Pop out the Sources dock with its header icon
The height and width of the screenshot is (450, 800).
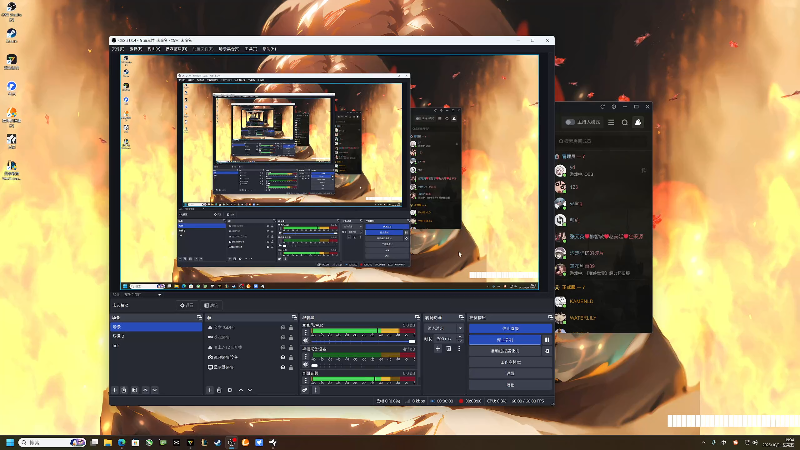pos(294,317)
